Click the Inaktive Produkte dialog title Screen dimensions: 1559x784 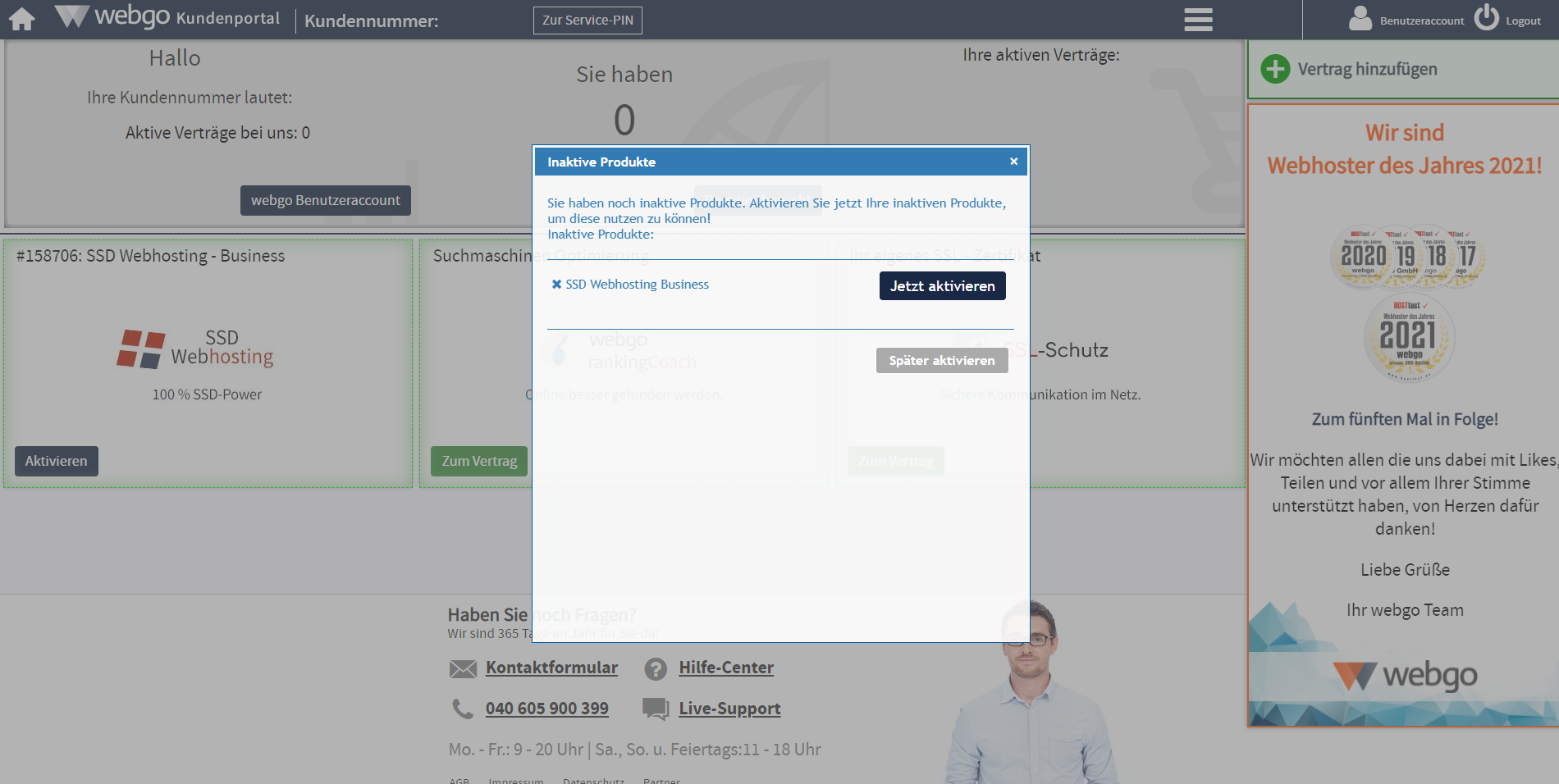coord(601,162)
